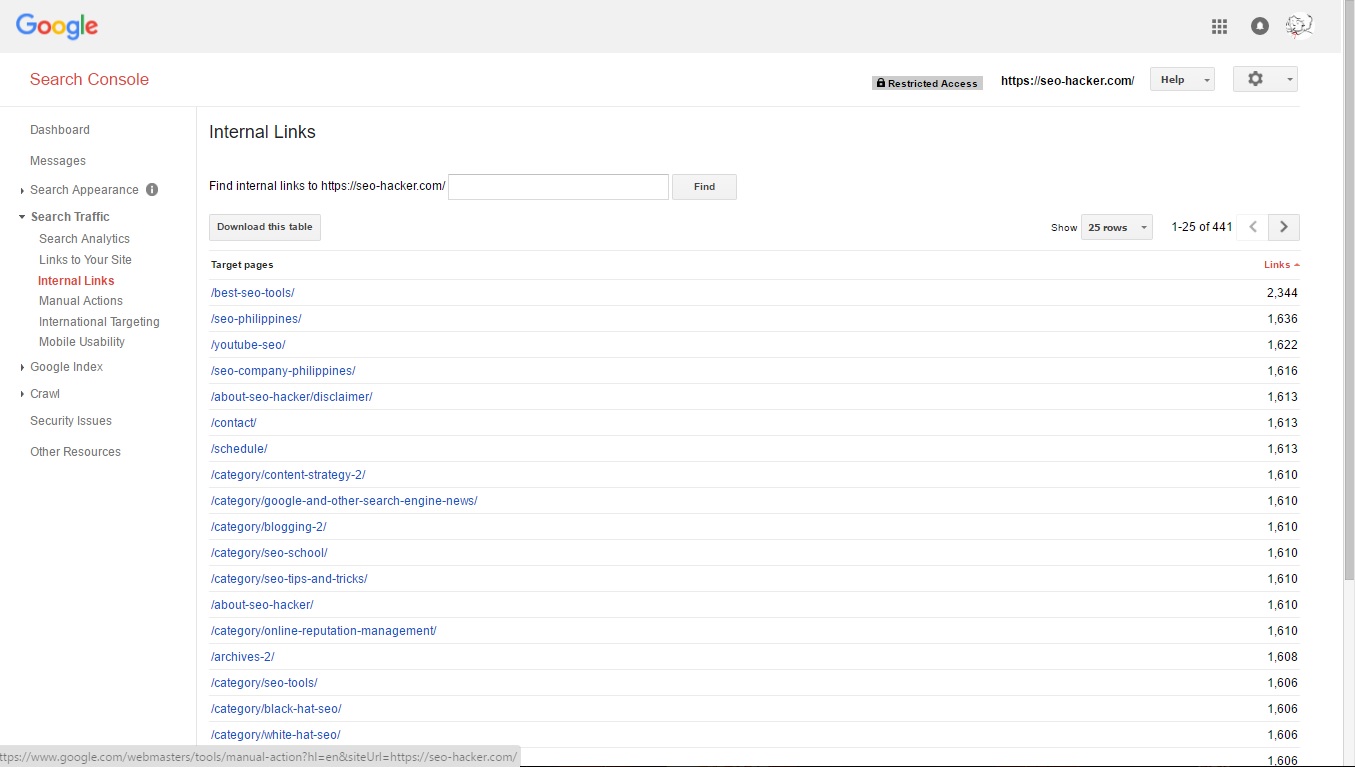
Task: Go to previous page arrow
Action: 1253,227
